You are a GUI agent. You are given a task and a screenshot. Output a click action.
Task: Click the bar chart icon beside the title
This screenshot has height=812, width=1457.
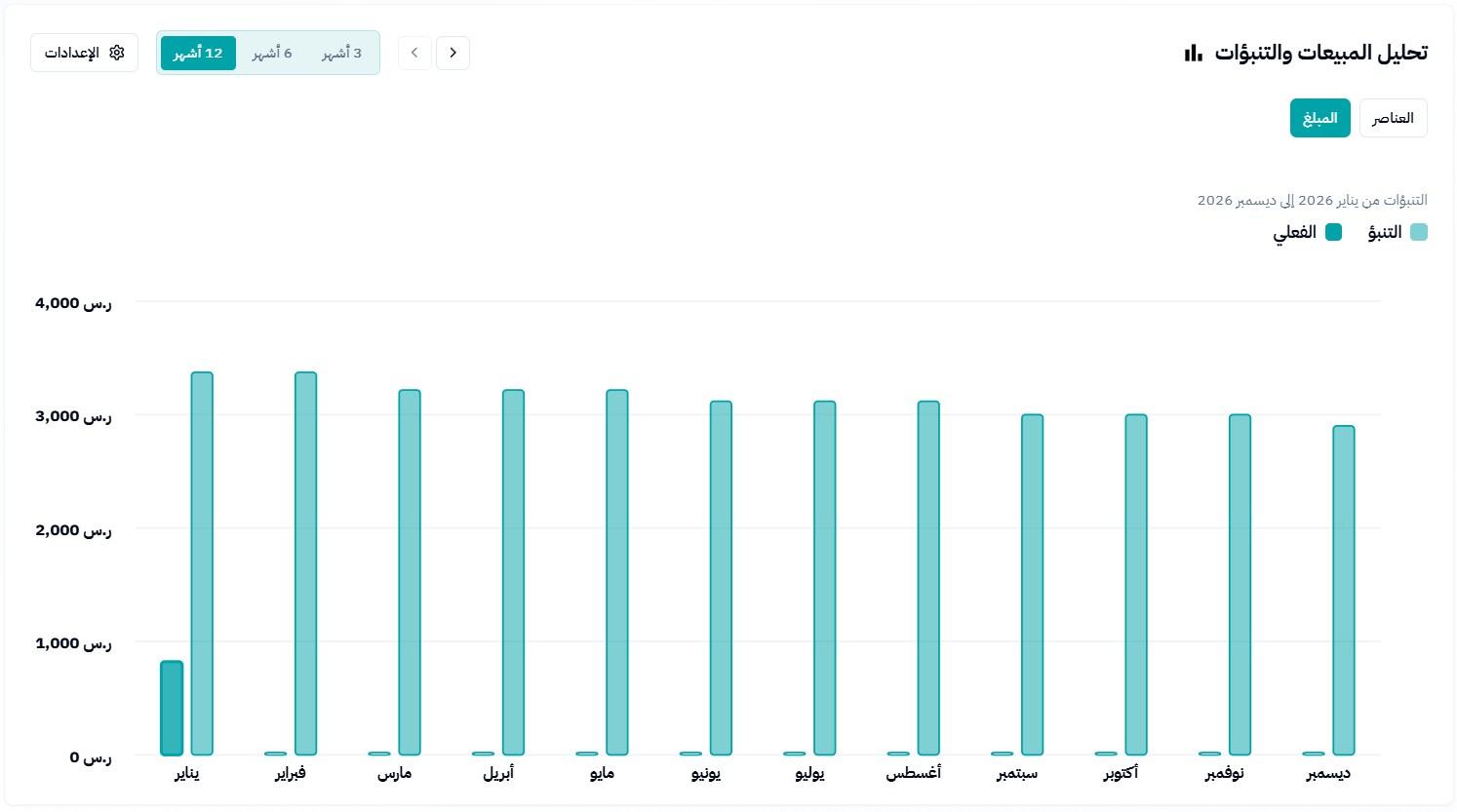click(x=1193, y=53)
